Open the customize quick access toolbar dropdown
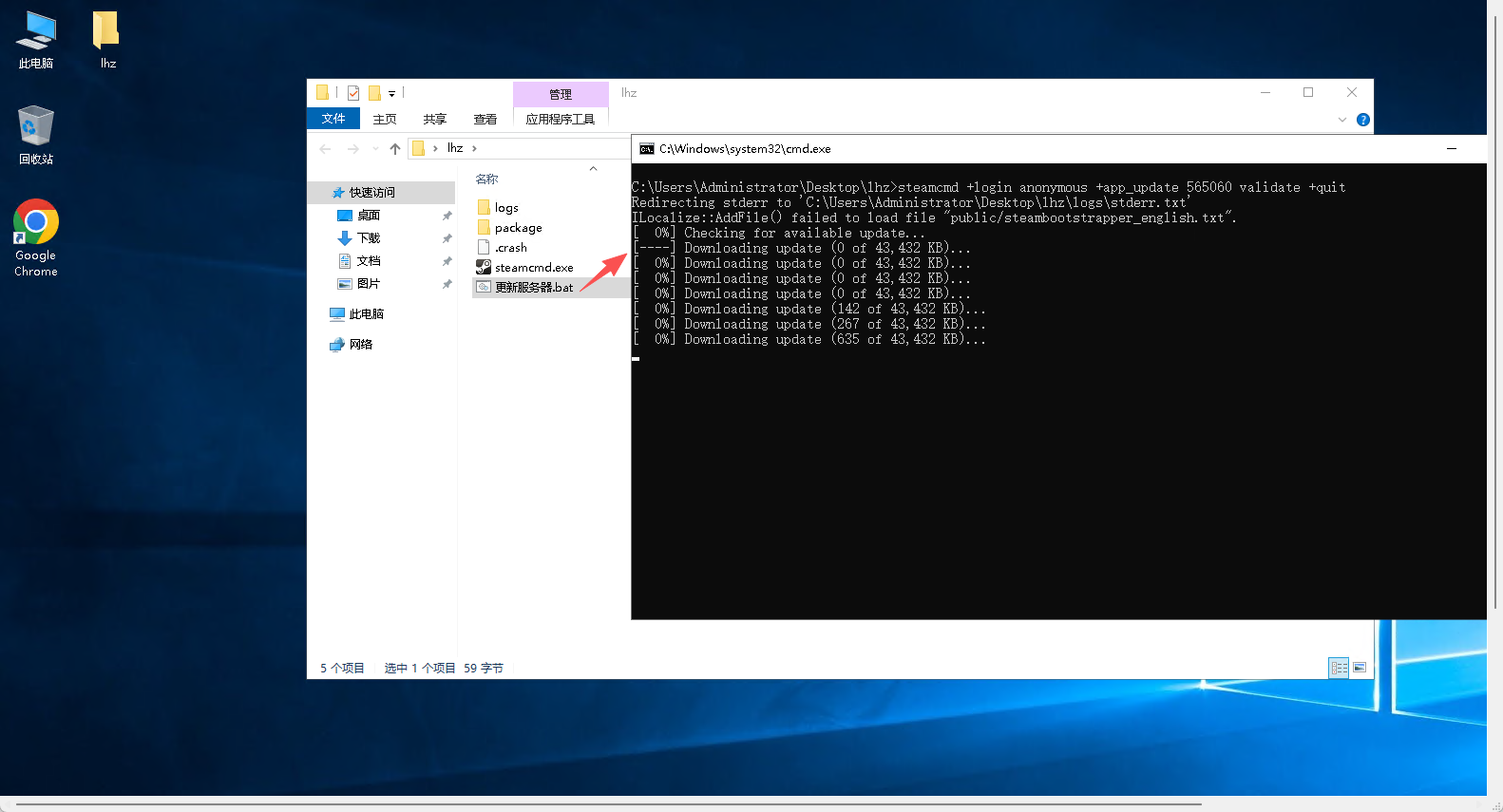1503x812 pixels. click(391, 94)
